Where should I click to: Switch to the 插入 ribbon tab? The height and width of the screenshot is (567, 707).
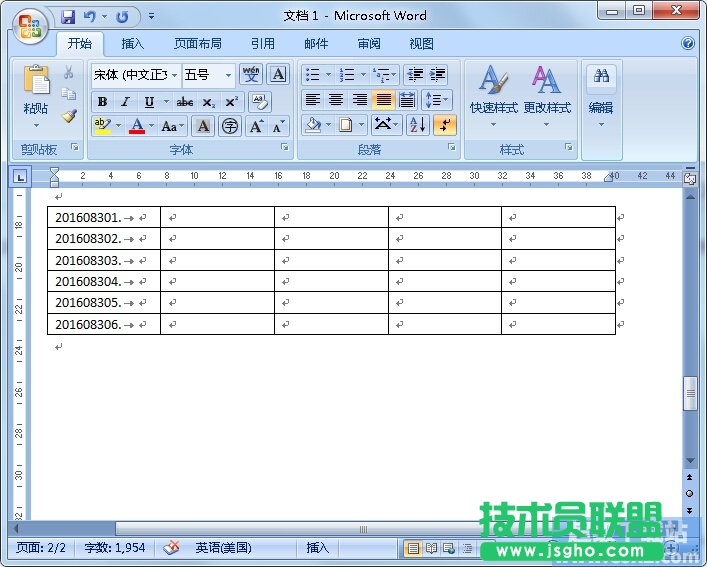pyautogui.click(x=132, y=44)
